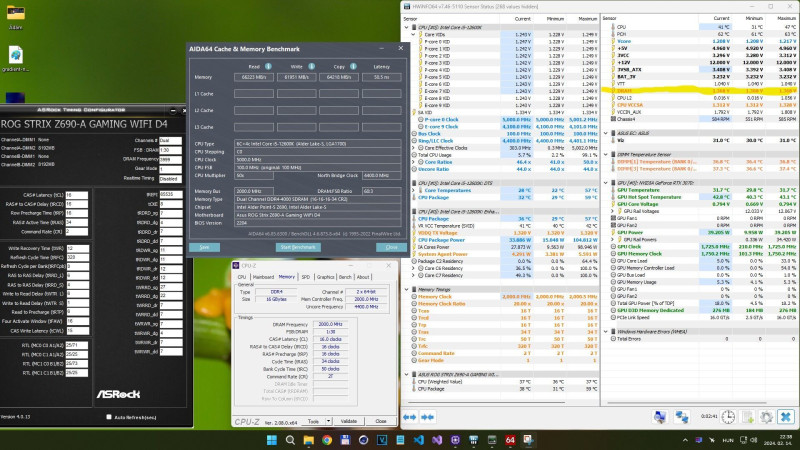Select the P-core 0 Clock row in HWiNFO

pyautogui.click(x=505, y=119)
